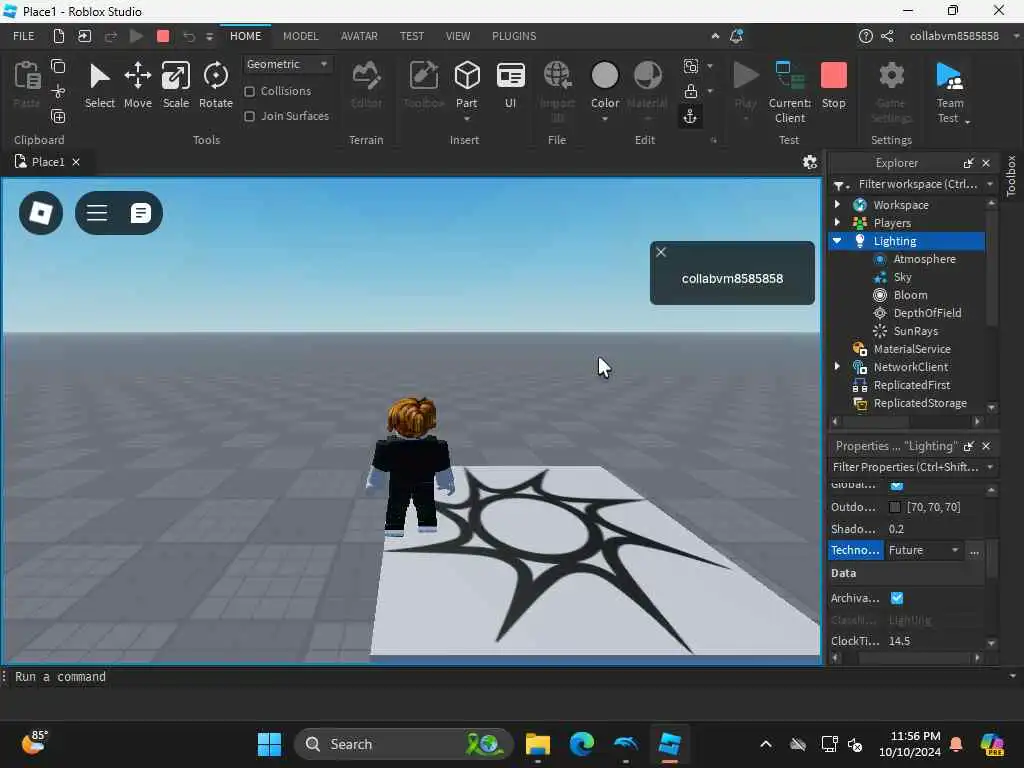
Task: Select DepthOfField in Explorer
Action: tap(927, 313)
